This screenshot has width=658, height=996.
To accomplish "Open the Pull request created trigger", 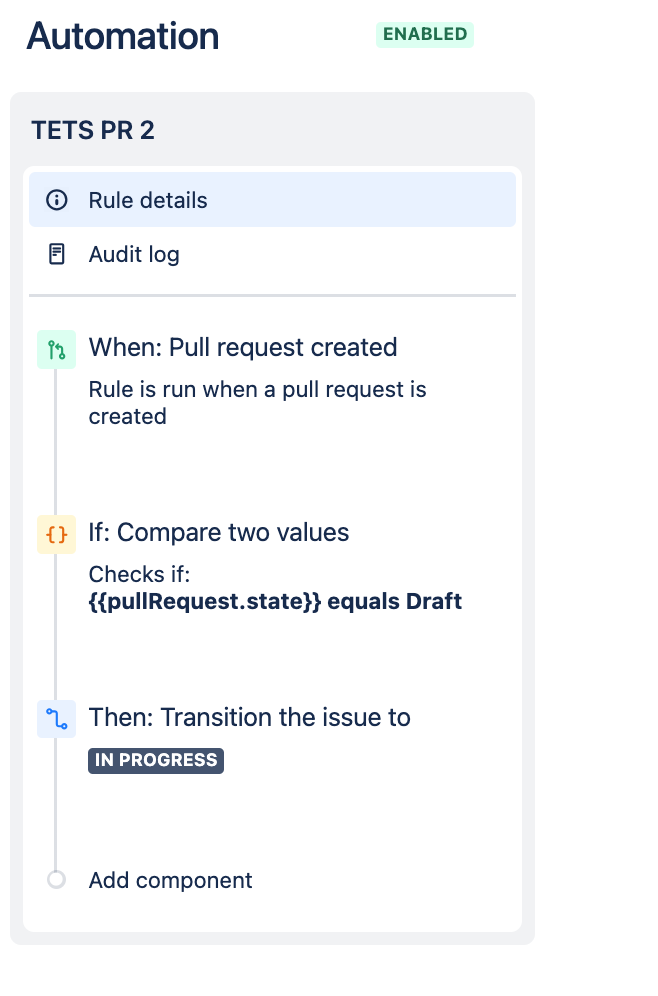I will tap(243, 347).
